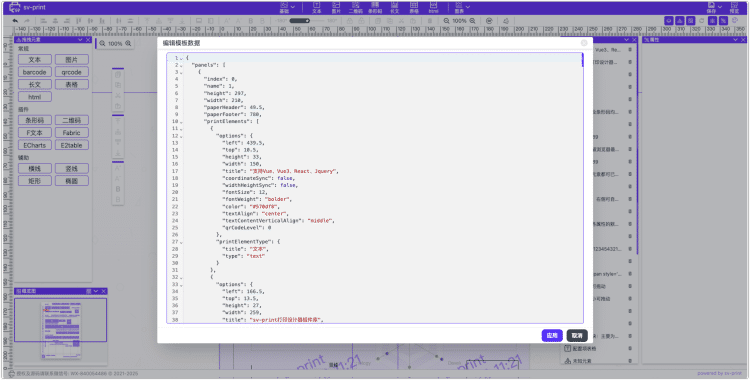Click canvas zoom-in icon beside 100% in floating bar
750x380 pixels.
pos(128,44)
